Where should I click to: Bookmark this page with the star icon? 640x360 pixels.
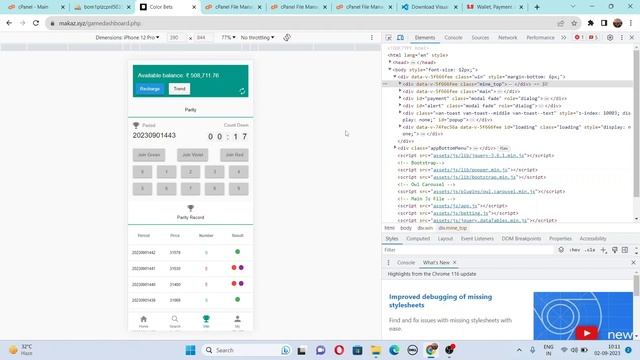point(574,23)
